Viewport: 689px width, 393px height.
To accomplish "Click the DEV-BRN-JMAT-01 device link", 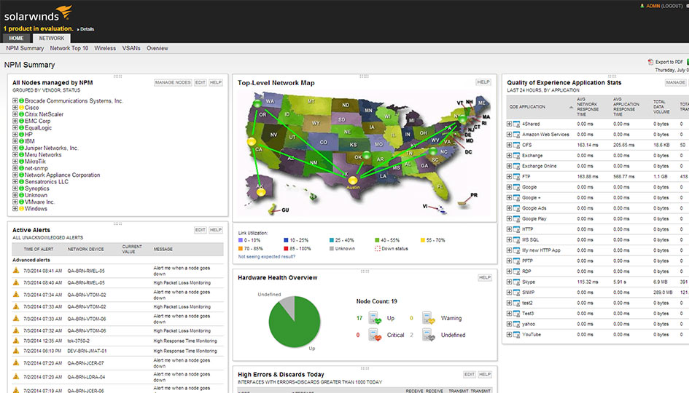I will 87,351.
